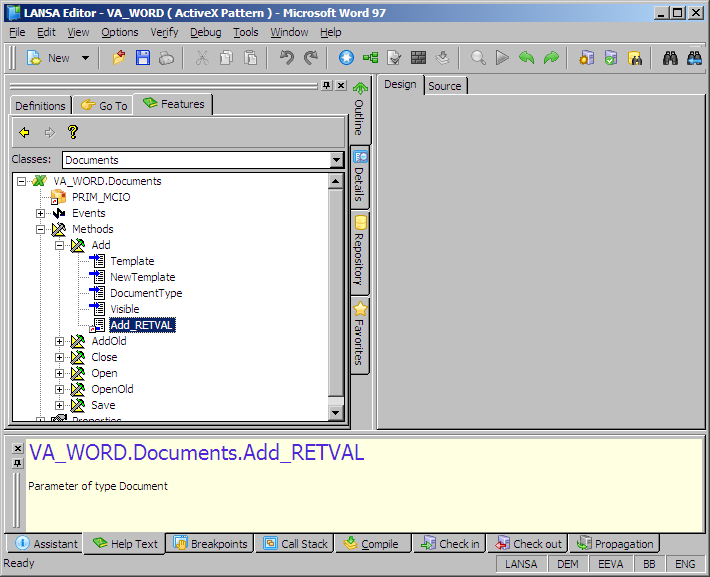Open the Verify menu
This screenshot has width=710, height=577.
tap(164, 32)
